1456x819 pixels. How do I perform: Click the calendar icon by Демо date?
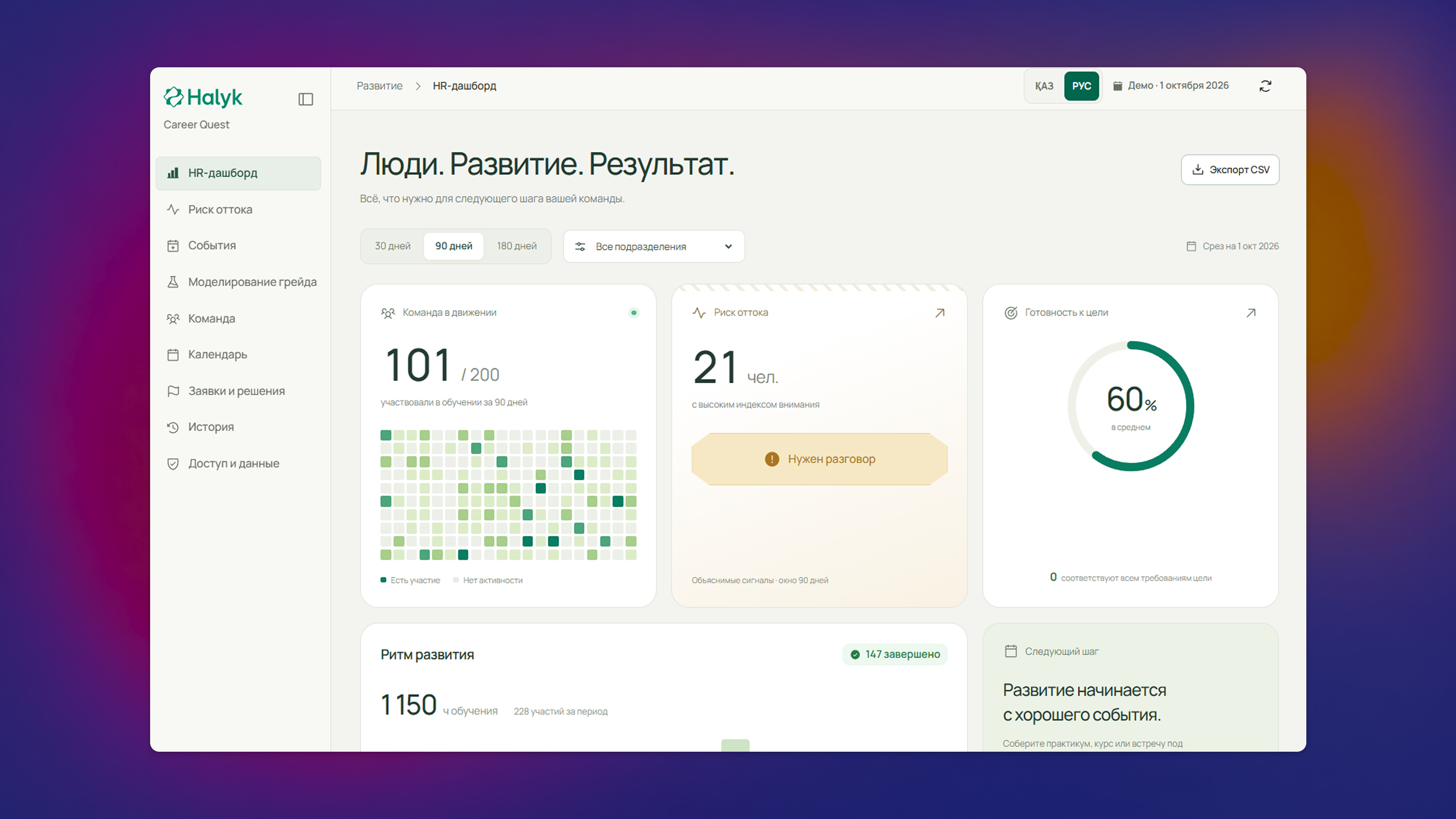[x=1117, y=86]
